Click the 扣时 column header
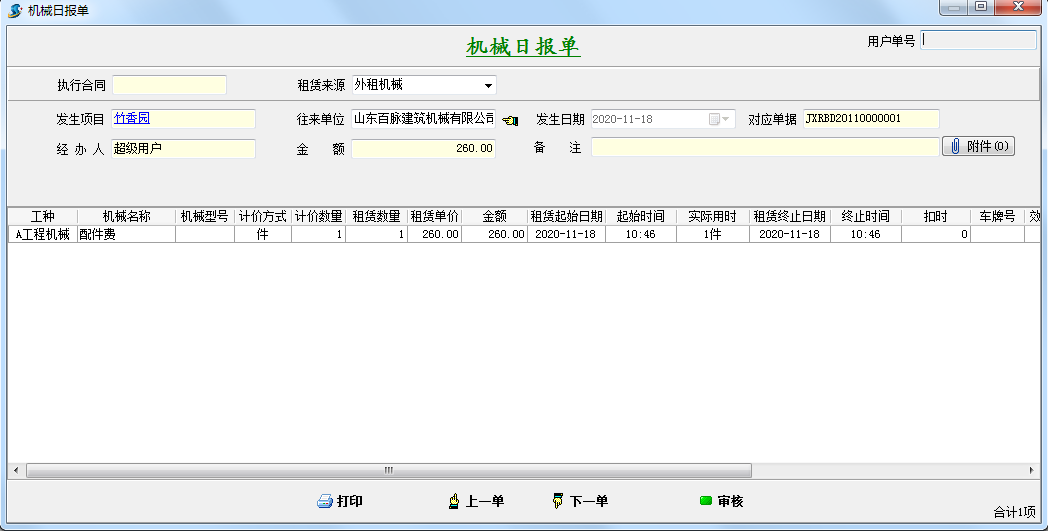 (936, 216)
